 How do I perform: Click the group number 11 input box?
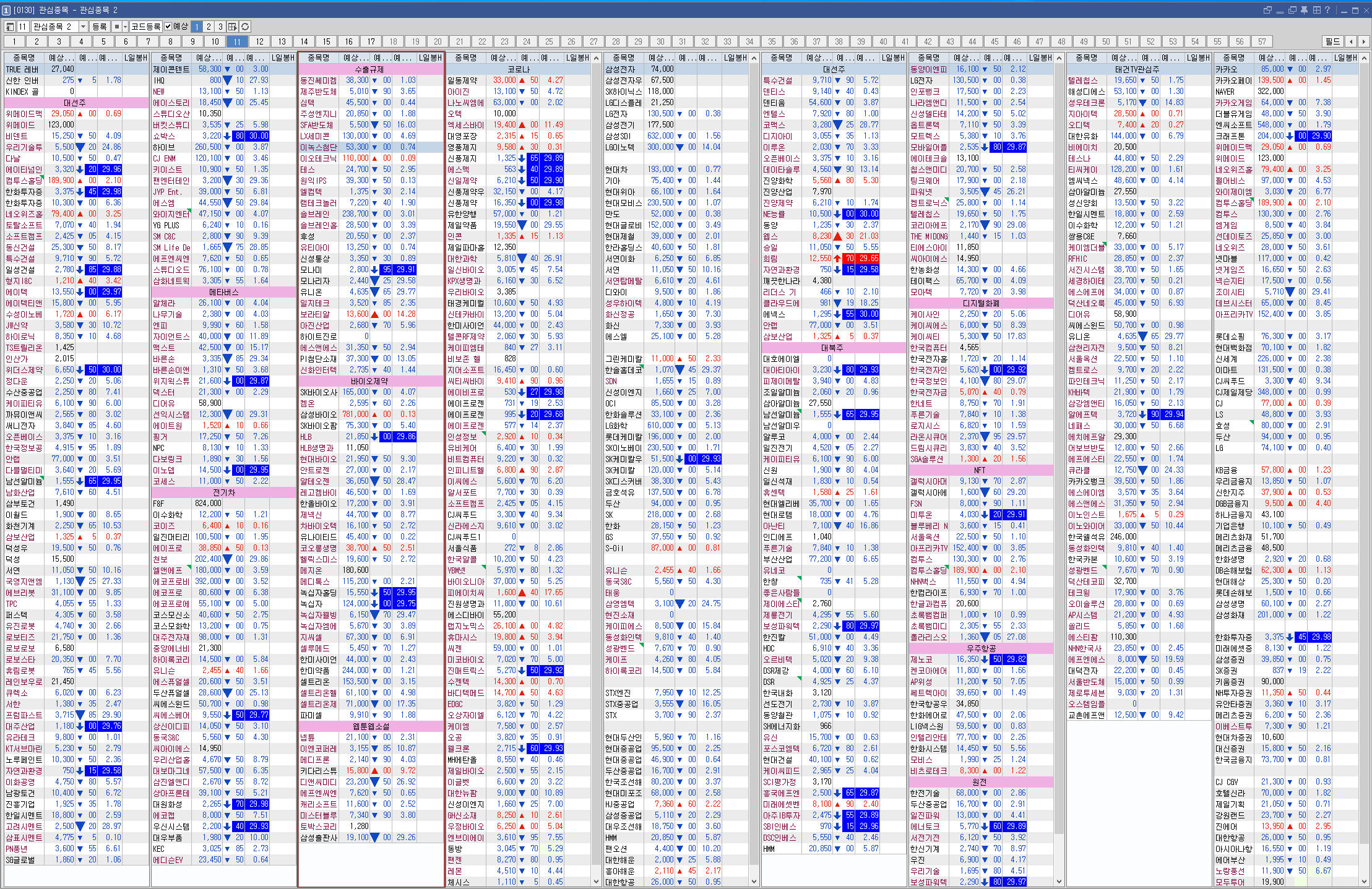tap(23, 27)
